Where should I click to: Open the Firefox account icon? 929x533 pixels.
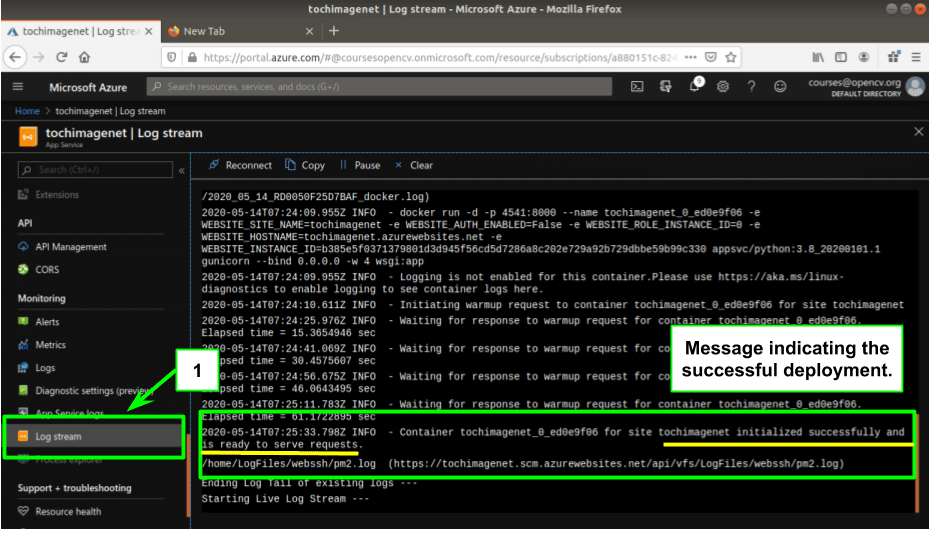[864, 57]
